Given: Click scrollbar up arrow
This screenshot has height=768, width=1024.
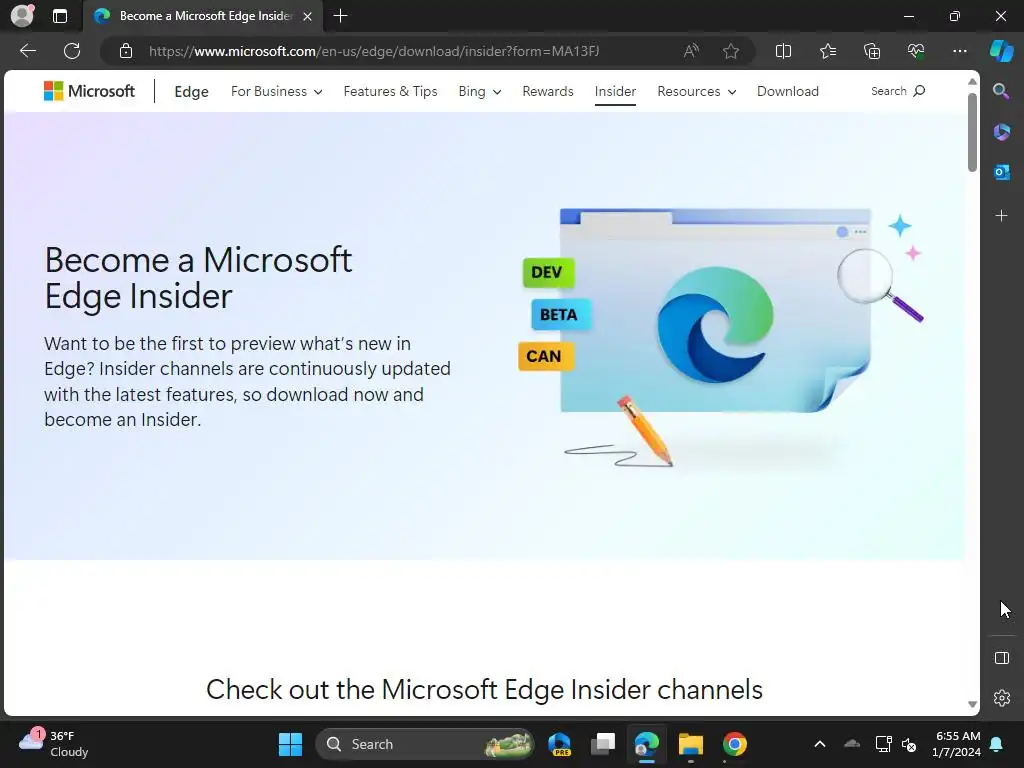Looking at the screenshot, I should [x=972, y=82].
